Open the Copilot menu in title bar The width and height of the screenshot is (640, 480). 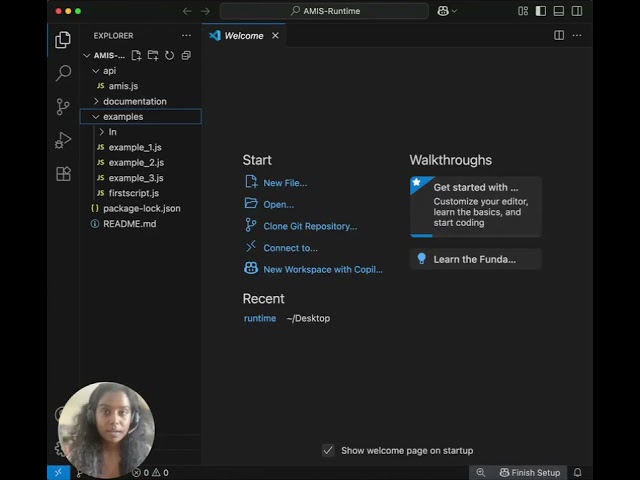(447, 11)
